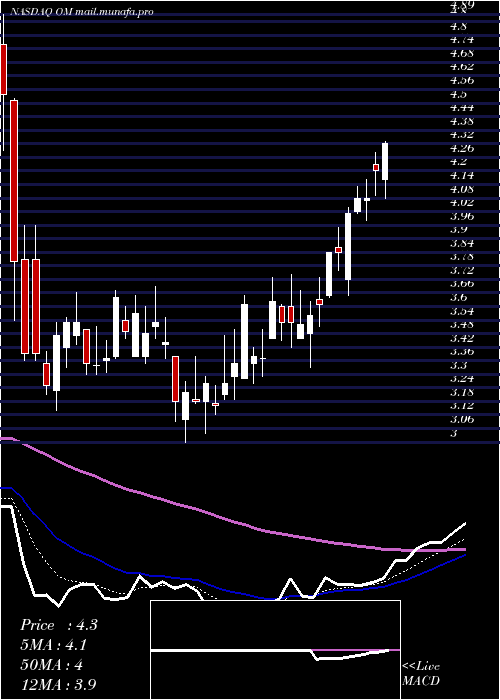500x700 pixels.
Task: Click the 4.5 price axis label
Action: [458, 94]
